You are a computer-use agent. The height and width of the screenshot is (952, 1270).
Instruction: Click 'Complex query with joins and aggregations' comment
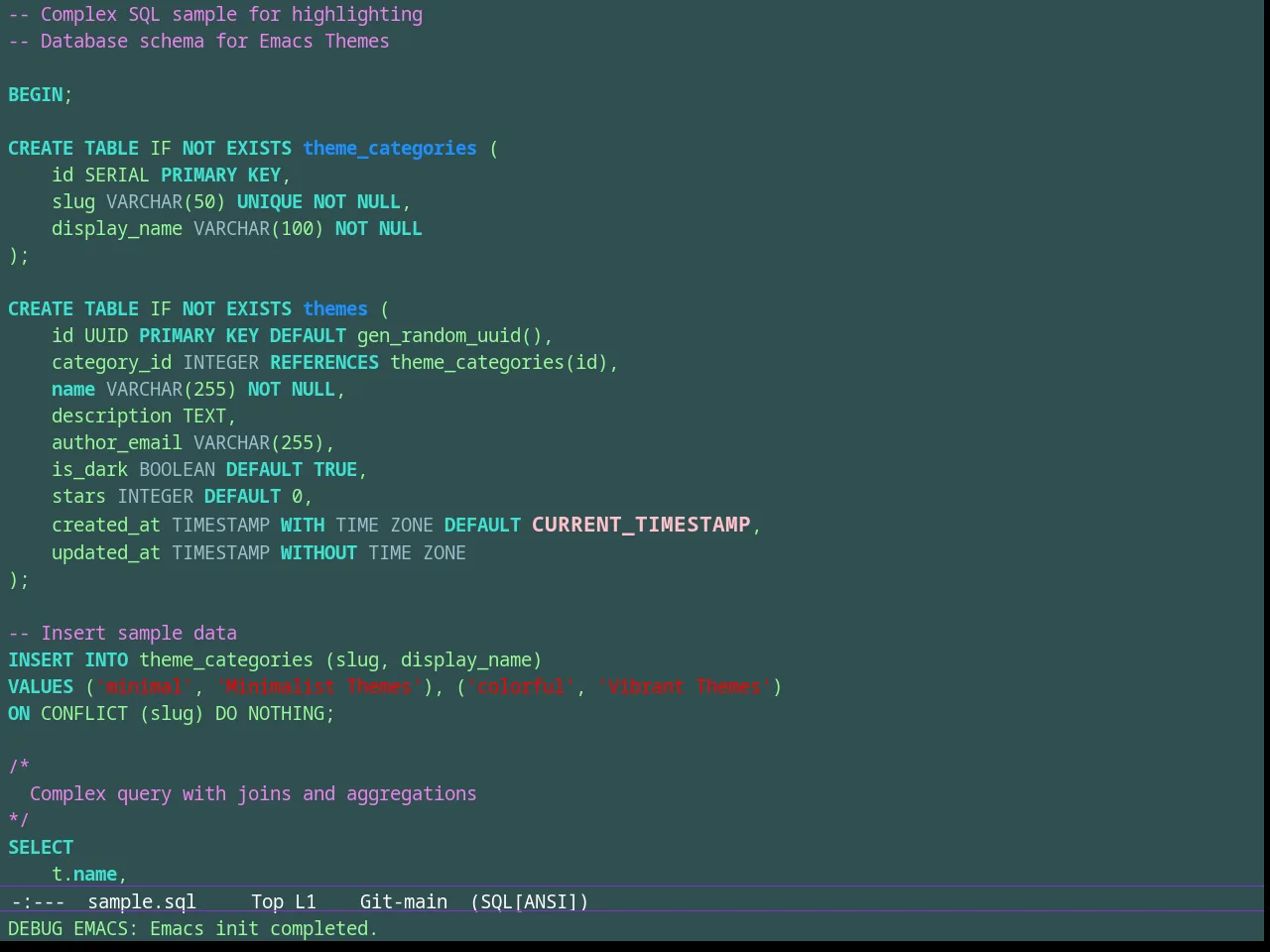(x=253, y=793)
